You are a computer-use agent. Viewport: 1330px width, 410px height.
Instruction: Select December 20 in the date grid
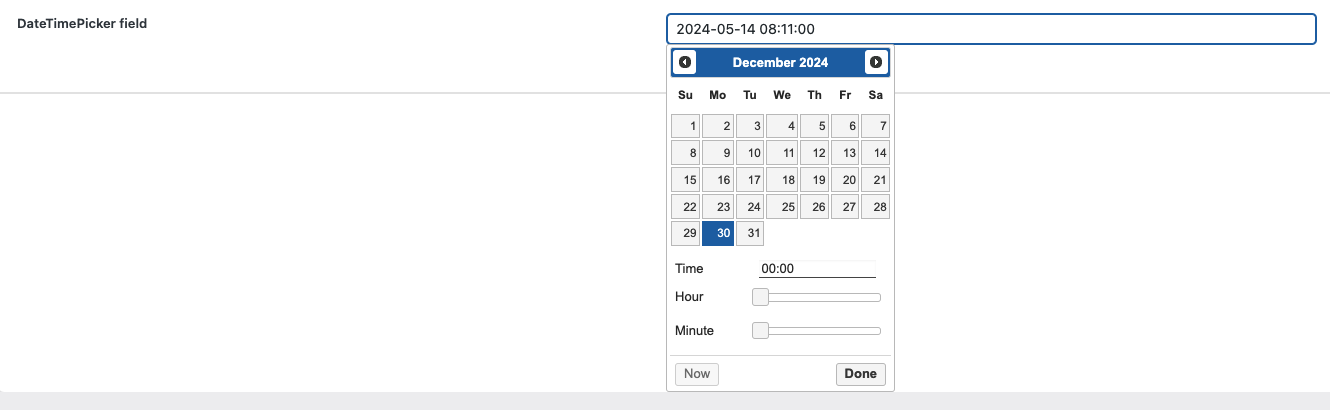(x=846, y=180)
